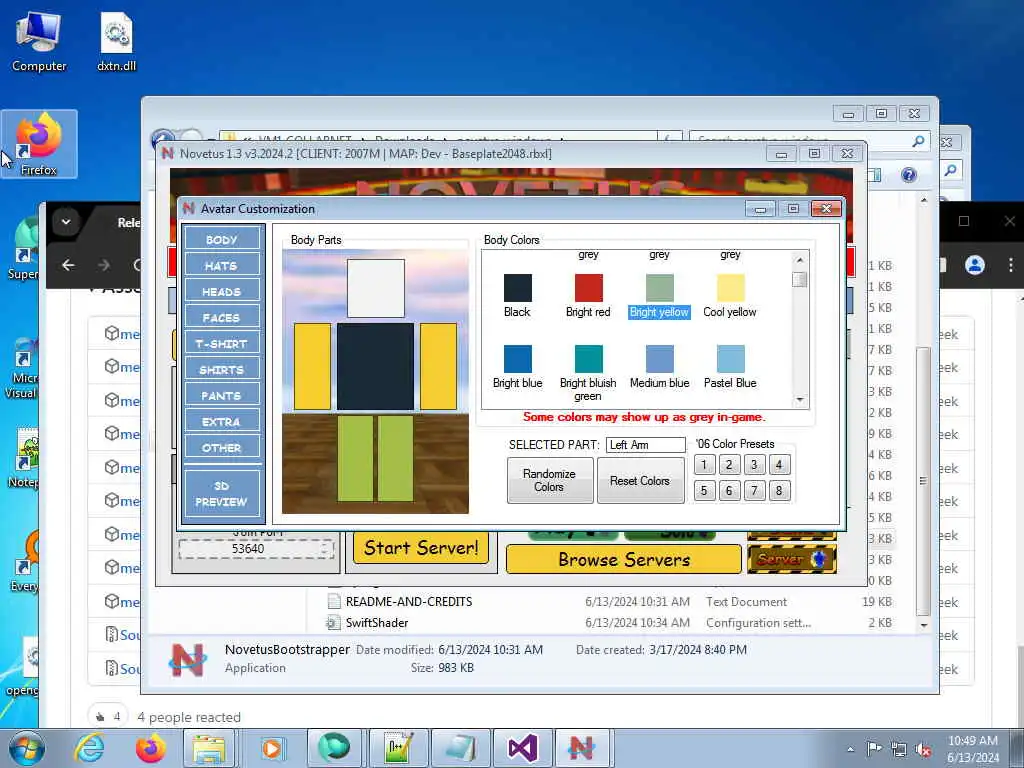Click the Explorer help question mark icon
Image resolution: width=1024 pixels, height=768 pixels.
pos(908,175)
